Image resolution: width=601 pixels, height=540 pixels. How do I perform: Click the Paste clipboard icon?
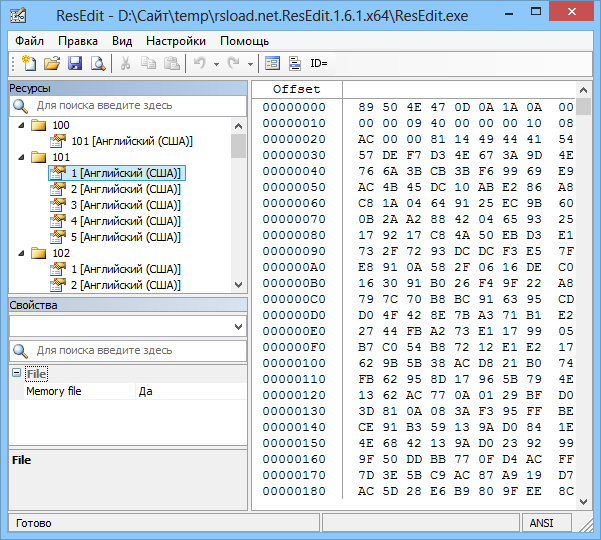point(172,63)
